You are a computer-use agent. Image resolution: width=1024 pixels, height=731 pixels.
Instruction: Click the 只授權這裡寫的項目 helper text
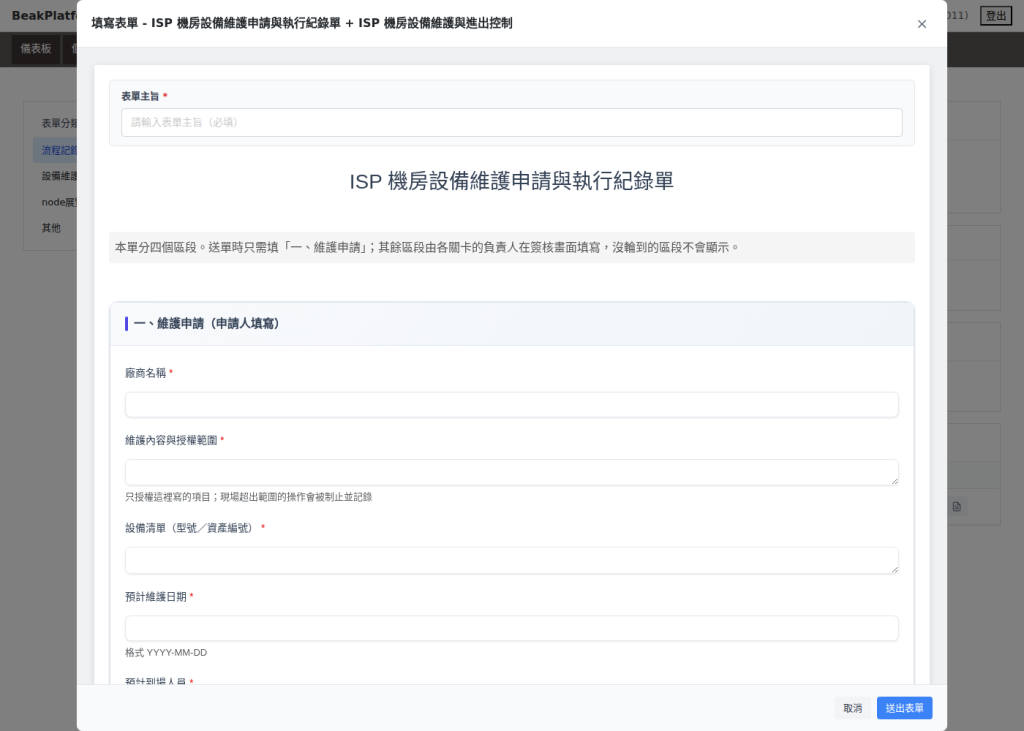[248, 497]
